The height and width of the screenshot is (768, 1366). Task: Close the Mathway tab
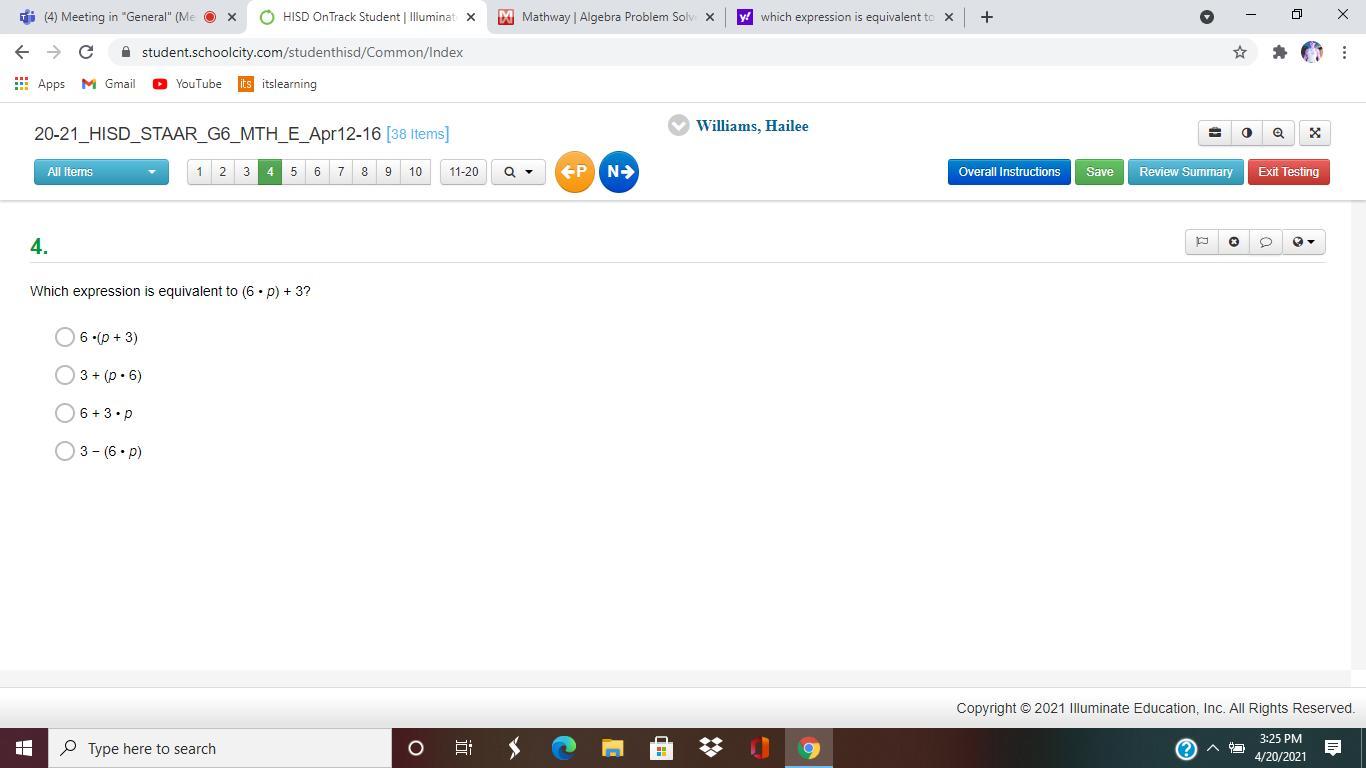(x=710, y=17)
